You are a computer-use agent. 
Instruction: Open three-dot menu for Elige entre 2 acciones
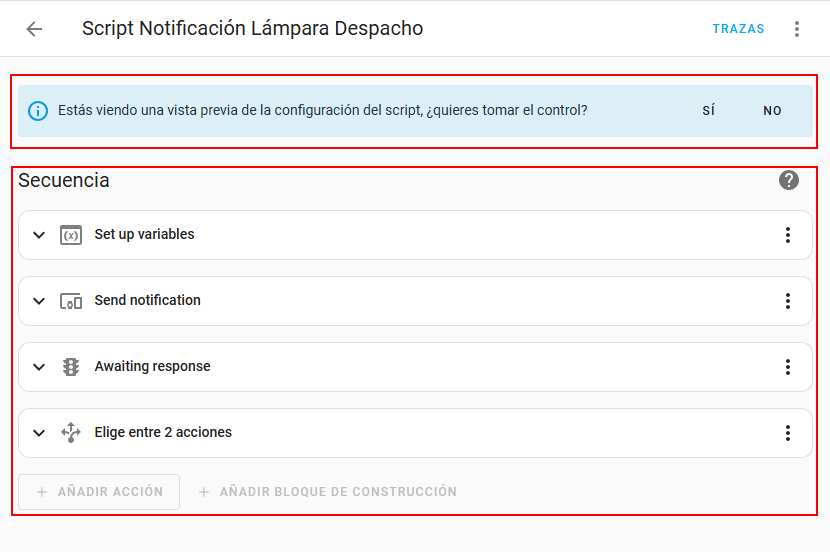(x=787, y=433)
